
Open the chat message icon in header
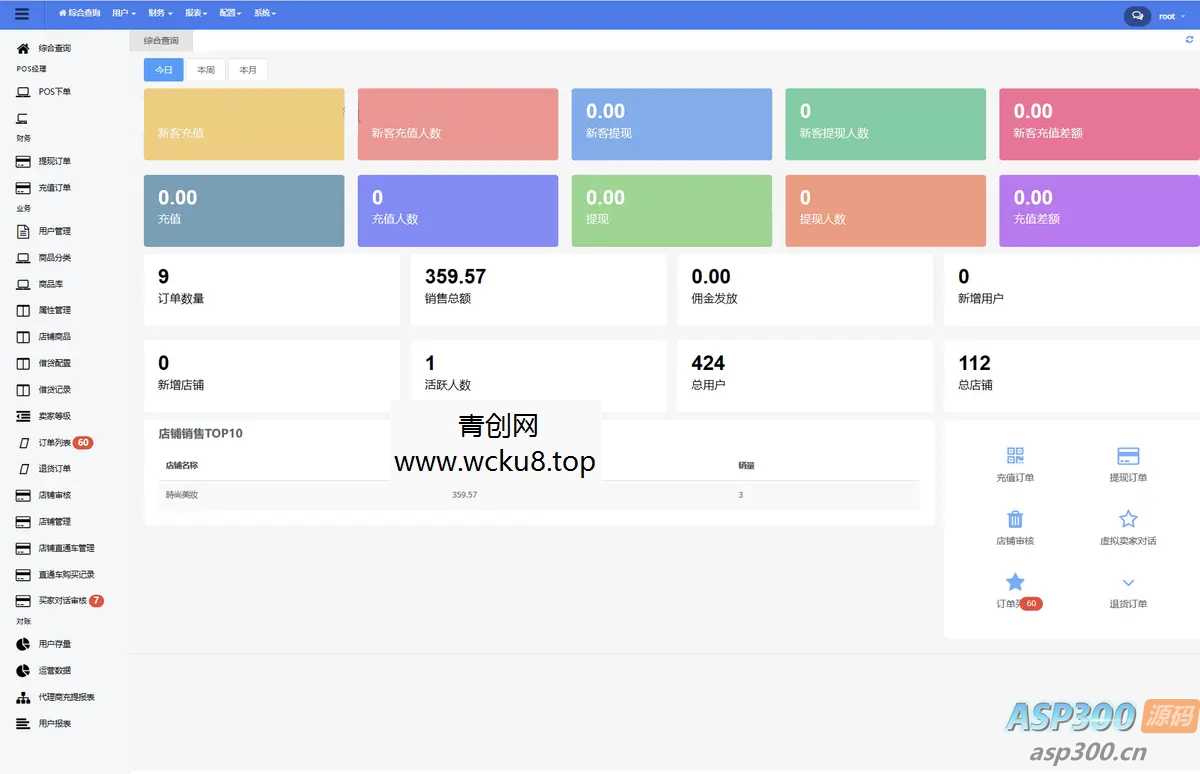(x=1138, y=15)
